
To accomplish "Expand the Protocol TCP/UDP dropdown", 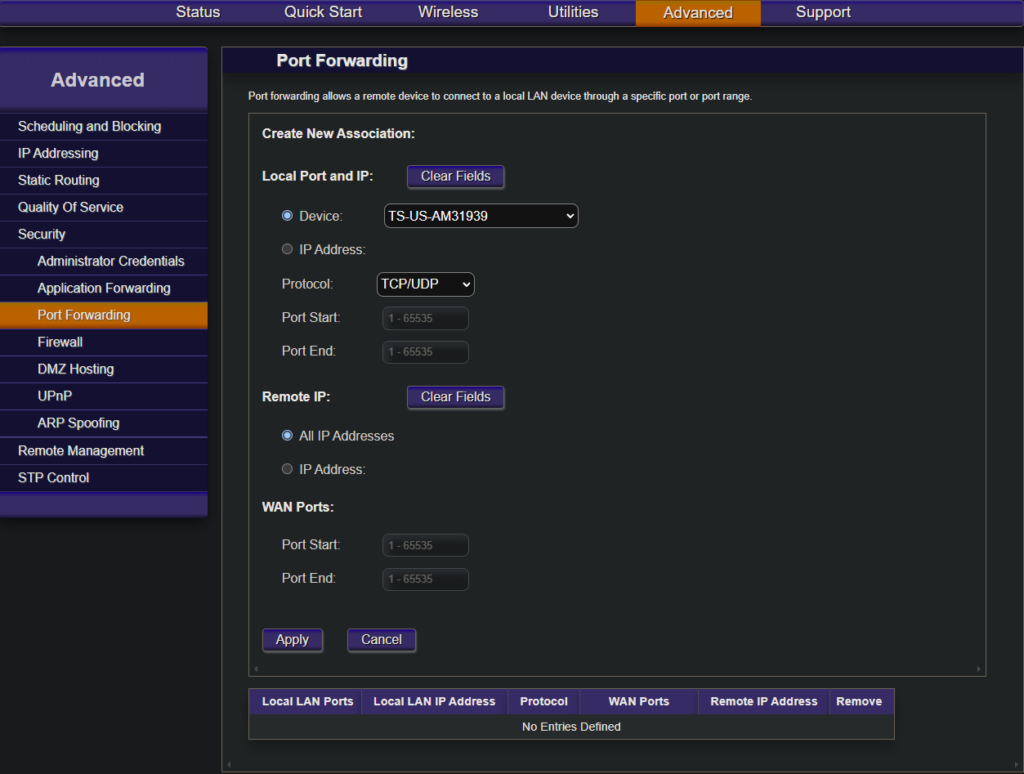I will click(425, 284).
